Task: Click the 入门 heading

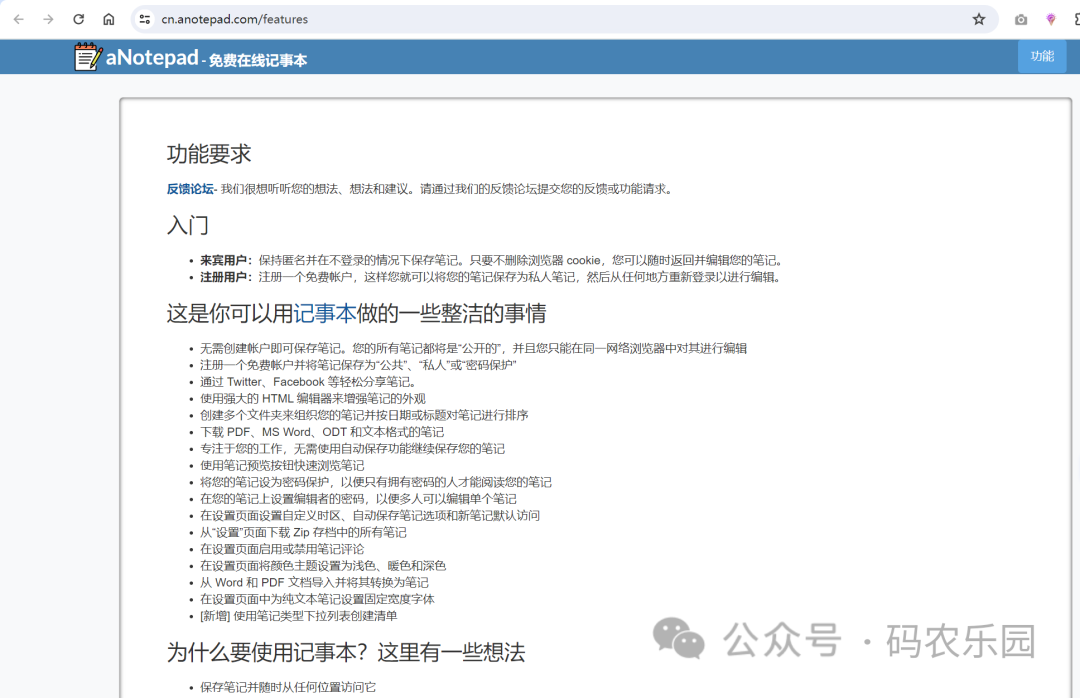Action: 187,225
